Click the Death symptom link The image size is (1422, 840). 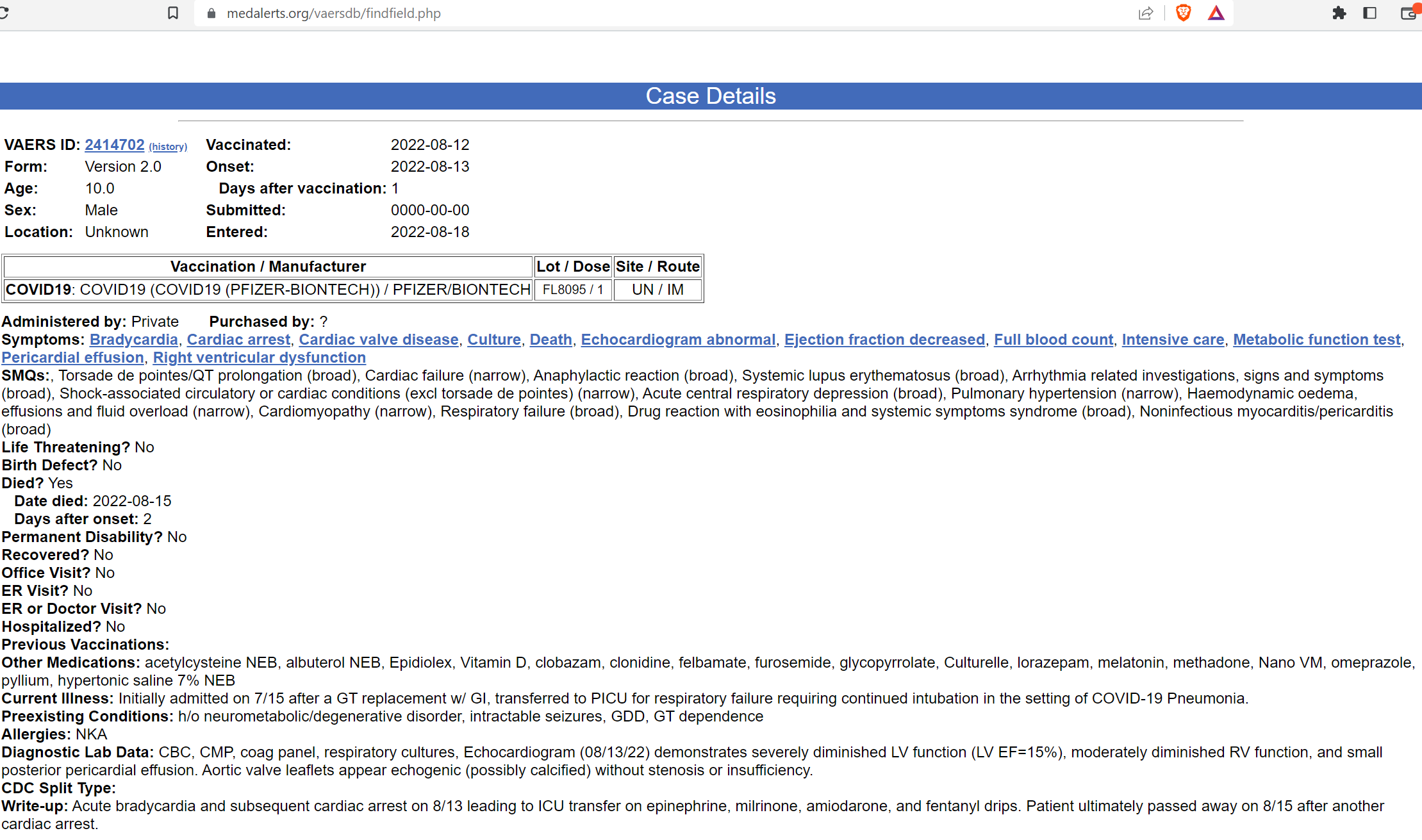[x=550, y=340]
